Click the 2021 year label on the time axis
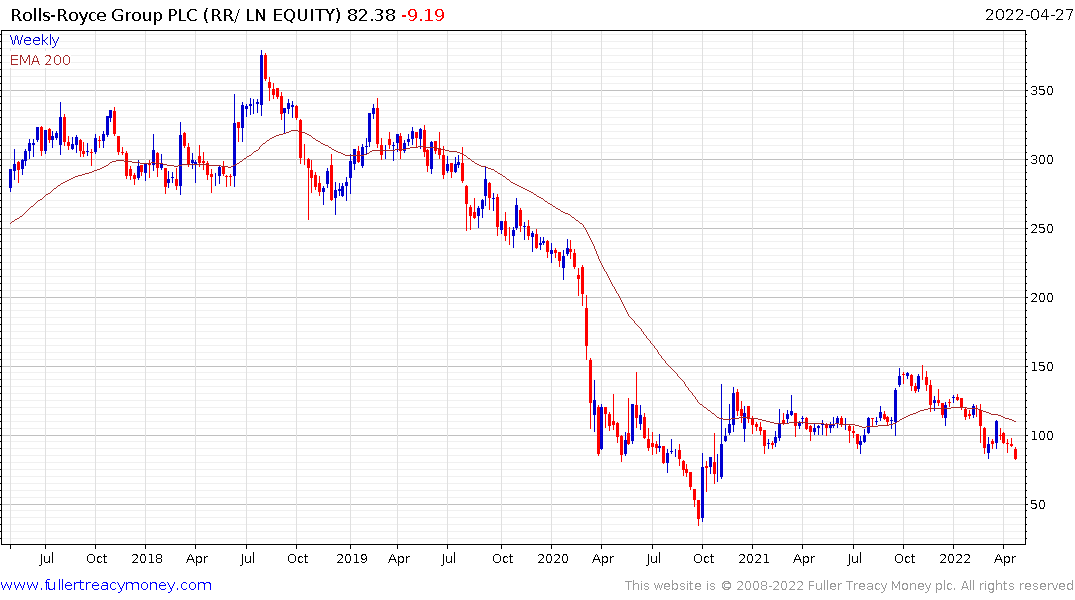The width and height of the screenshot is (1075, 600). pos(753,558)
